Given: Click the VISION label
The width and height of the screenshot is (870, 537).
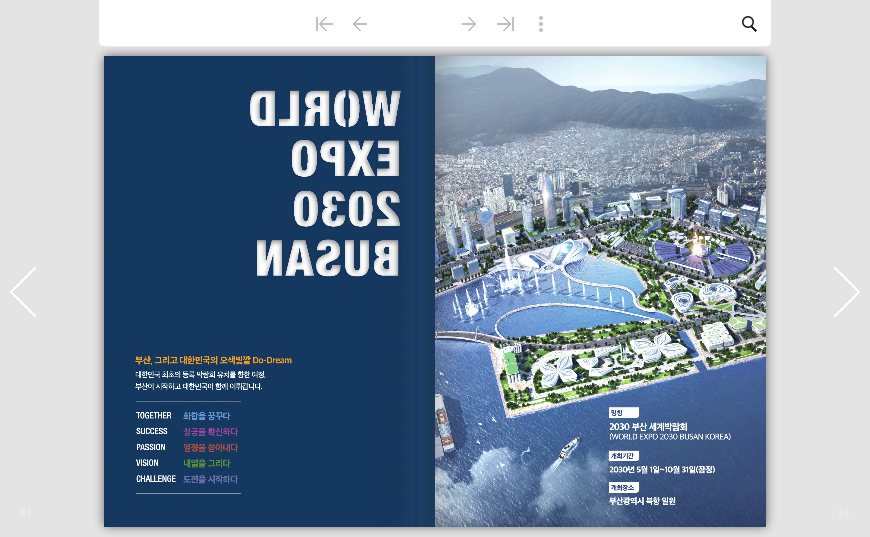Looking at the screenshot, I should pos(147,463).
